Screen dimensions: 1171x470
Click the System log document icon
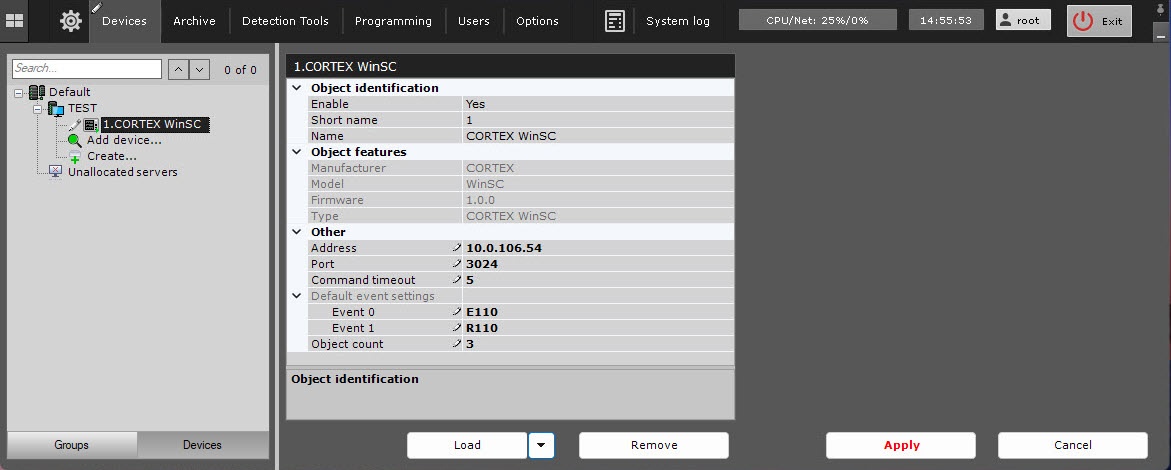(x=615, y=21)
